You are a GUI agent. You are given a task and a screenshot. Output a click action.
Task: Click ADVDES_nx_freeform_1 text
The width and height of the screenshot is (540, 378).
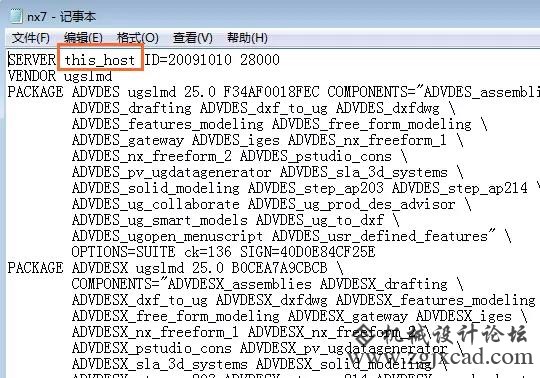(x=367, y=140)
